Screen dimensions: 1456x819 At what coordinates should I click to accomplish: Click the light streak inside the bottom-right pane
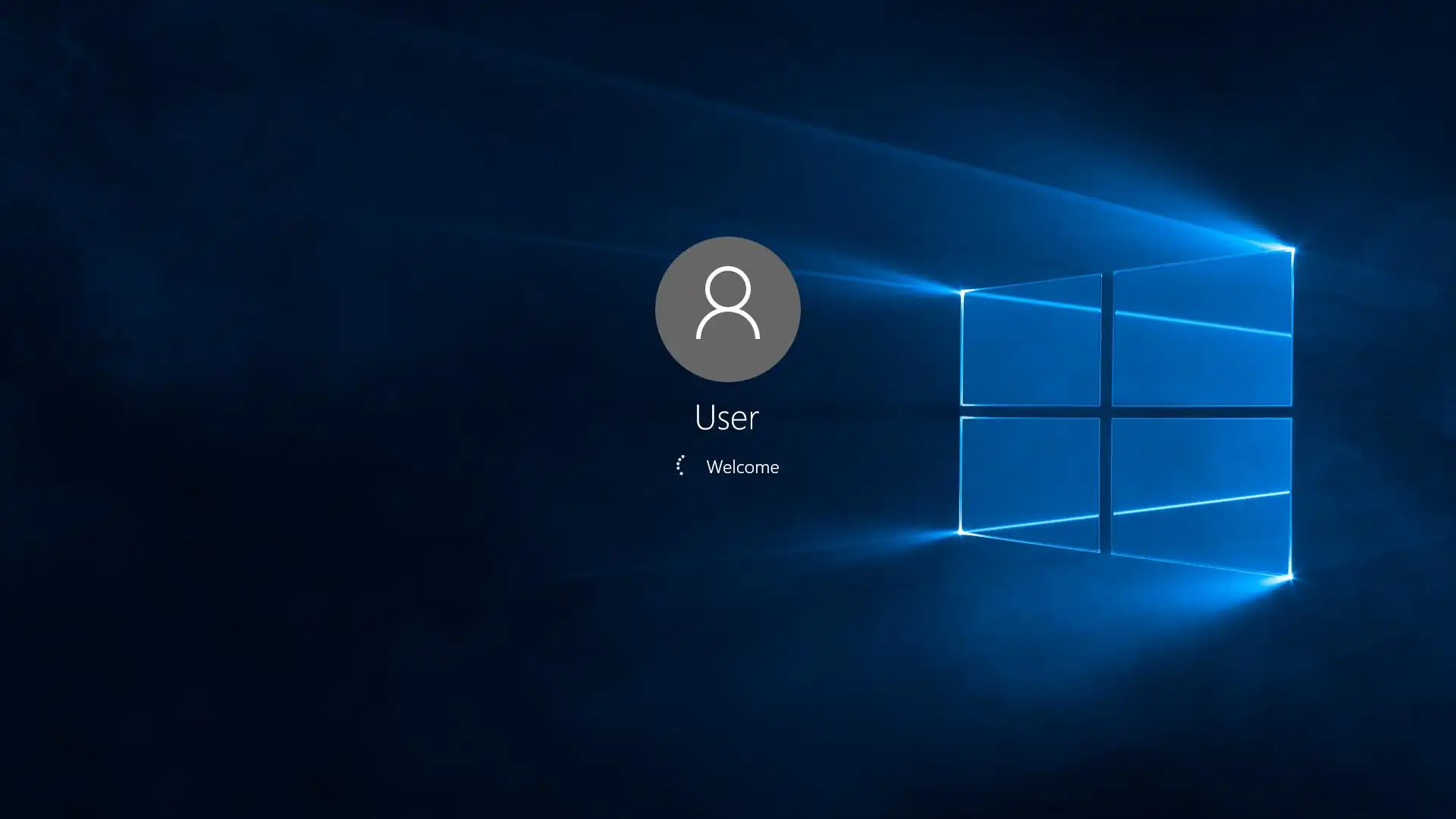pyautogui.click(x=1202, y=503)
